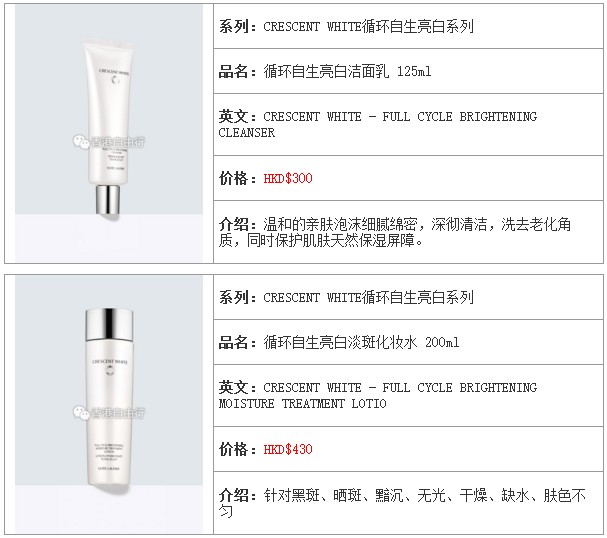Click the silver cap of the lotion bottle
Screen dimensions: 607x538
[109, 324]
